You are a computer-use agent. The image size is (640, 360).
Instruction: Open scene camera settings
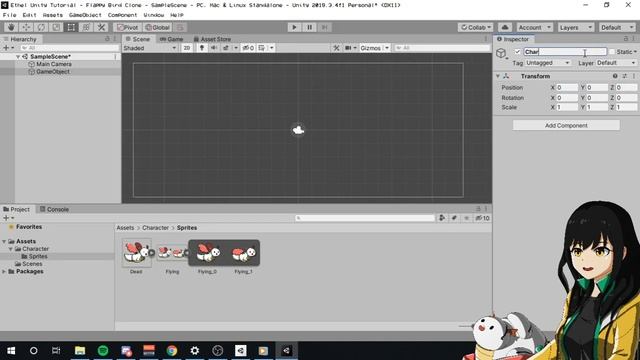click(348, 48)
